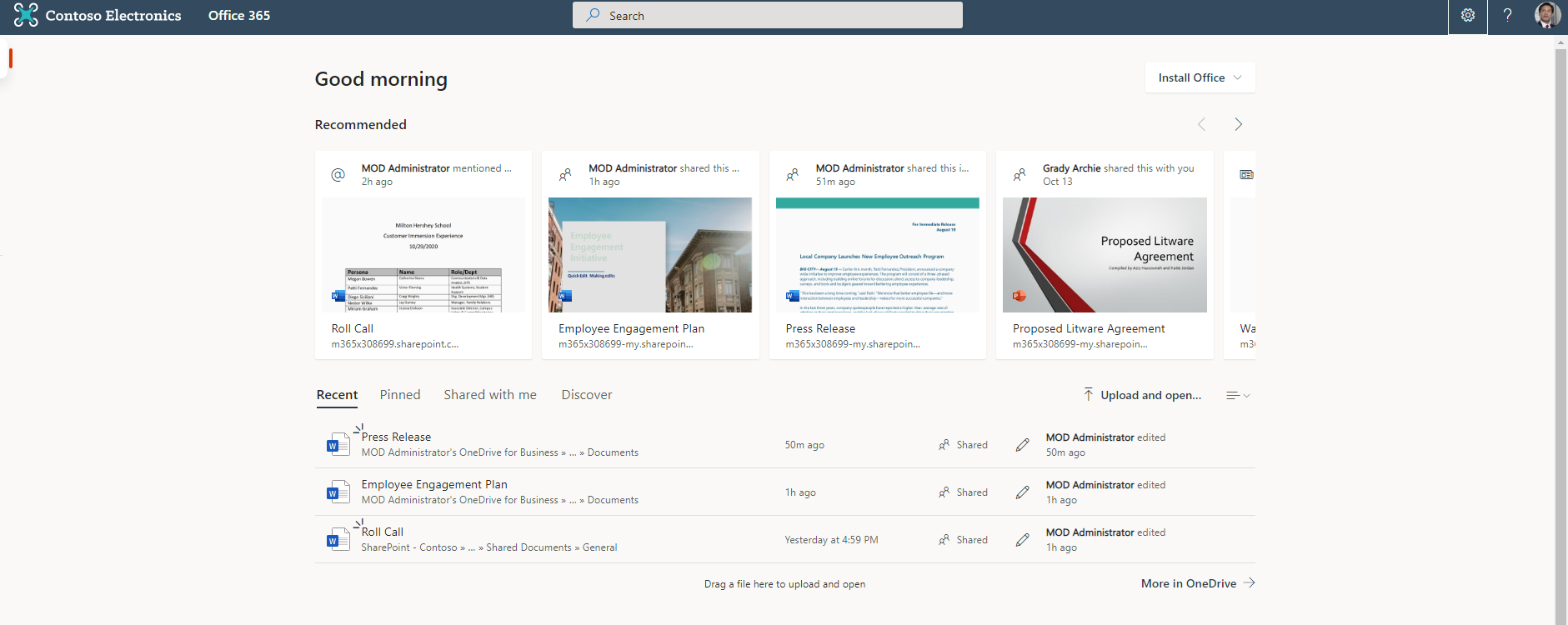Switch to the Discover tab
The height and width of the screenshot is (625, 1568).
tap(587, 395)
